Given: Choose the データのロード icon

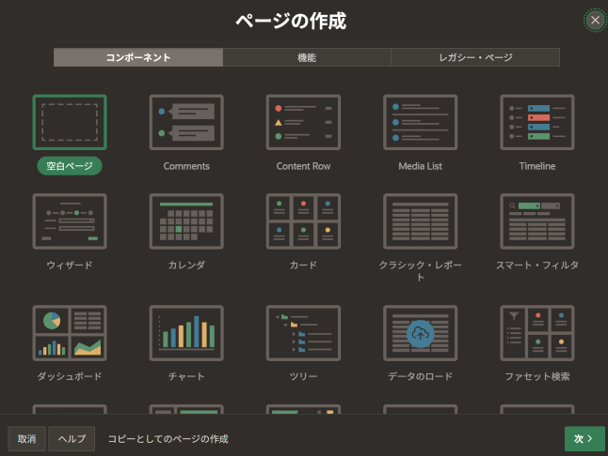Looking at the screenshot, I should pos(420,333).
